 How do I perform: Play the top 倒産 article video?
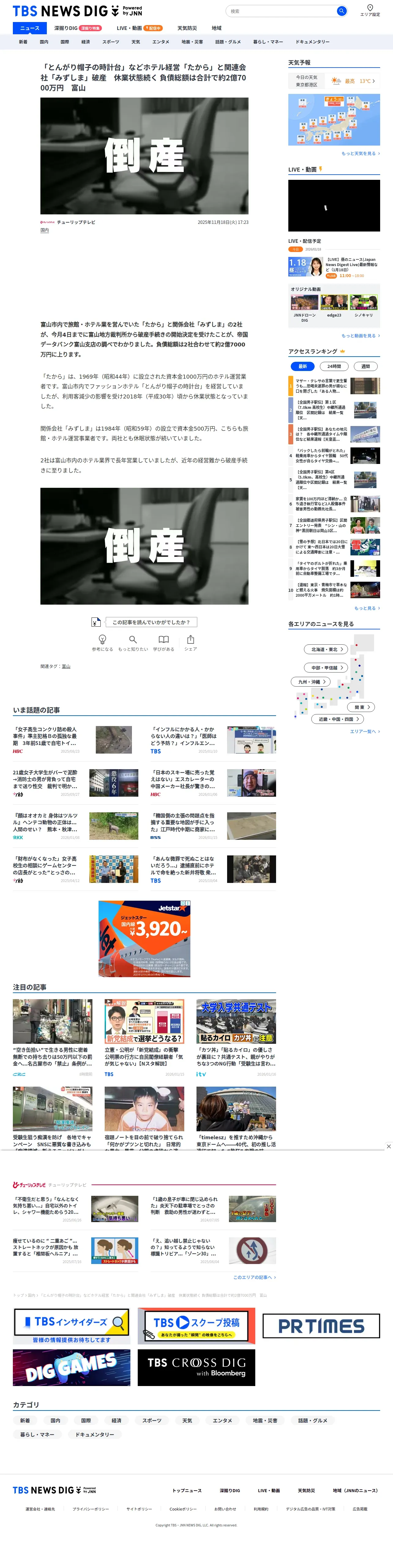(144, 156)
